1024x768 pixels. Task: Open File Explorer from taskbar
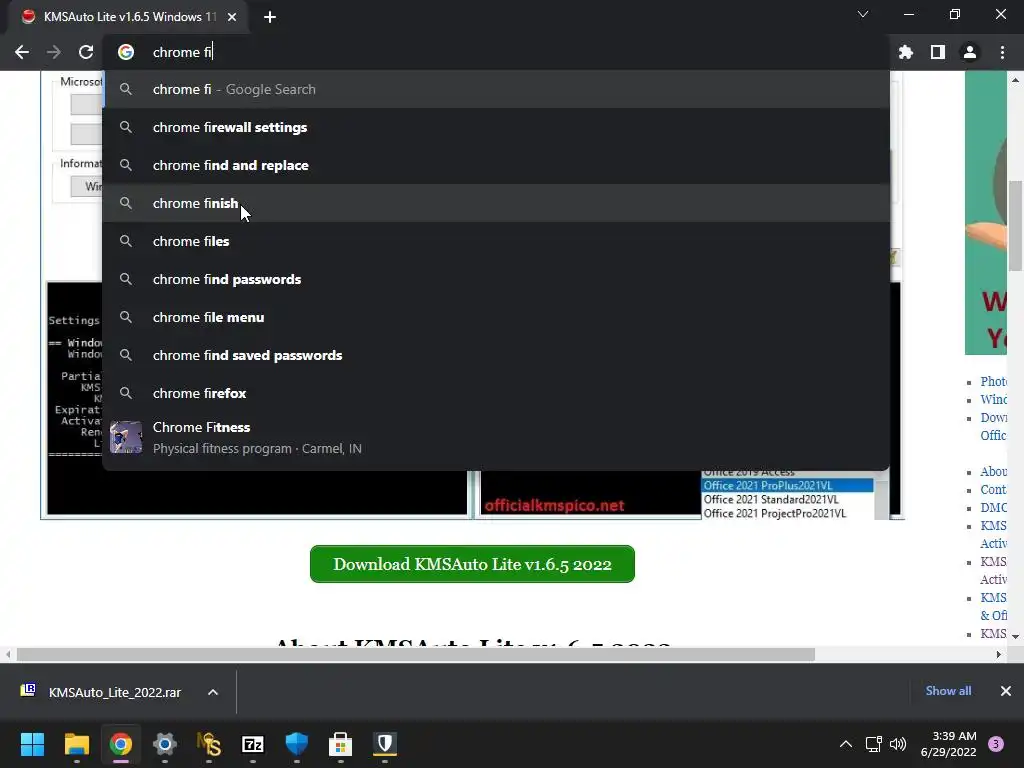[x=76, y=744]
